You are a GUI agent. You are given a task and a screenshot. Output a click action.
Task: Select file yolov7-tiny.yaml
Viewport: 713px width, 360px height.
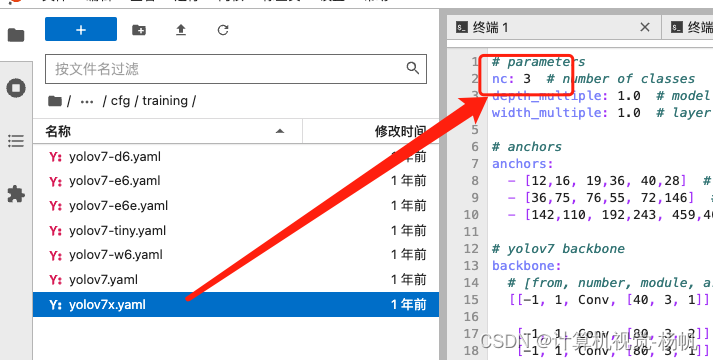(236, 230)
